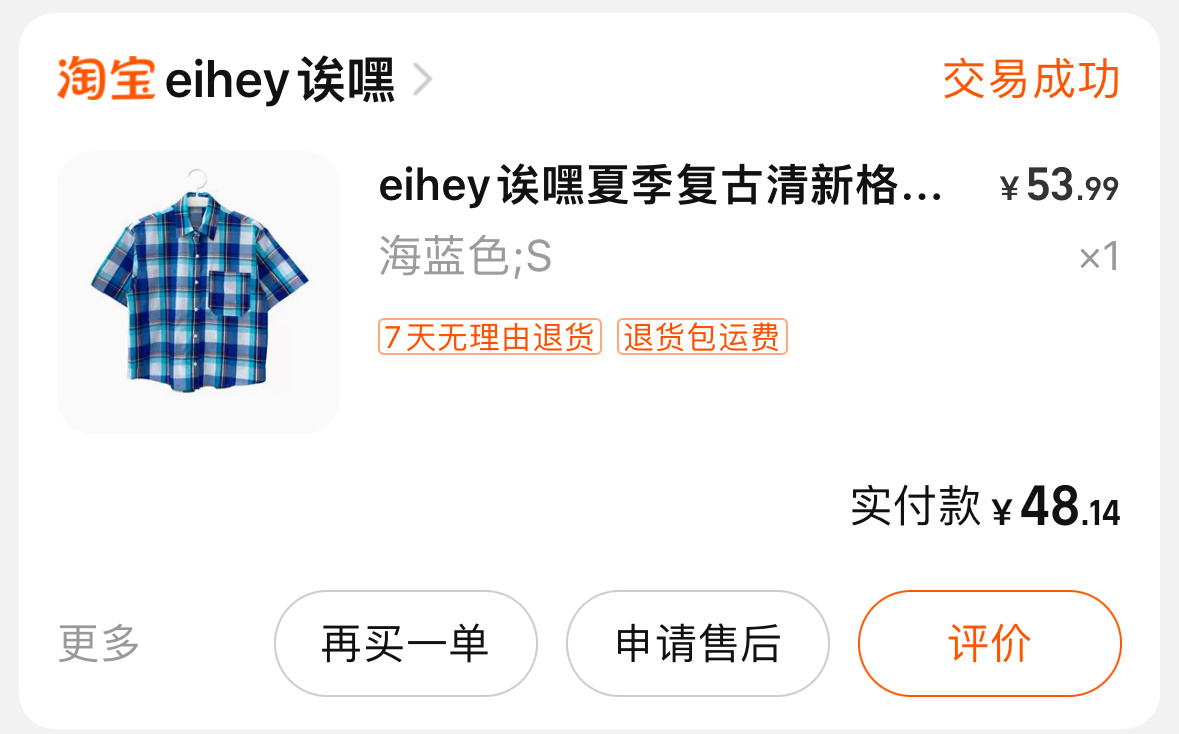Click the 申请售后 button
This screenshot has width=1179, height=734.
[698, 643]
